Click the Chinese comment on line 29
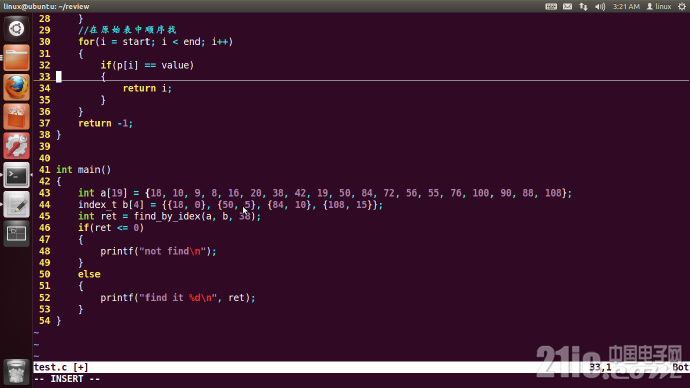The width and height of the screenshot is (690, 388). 127,30
